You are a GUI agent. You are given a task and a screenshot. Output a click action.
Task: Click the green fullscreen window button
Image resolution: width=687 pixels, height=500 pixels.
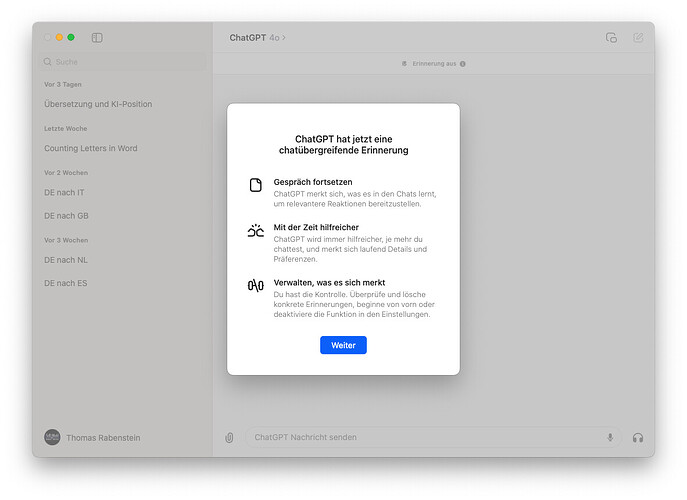pyautogui.click(x=71, y=38)
